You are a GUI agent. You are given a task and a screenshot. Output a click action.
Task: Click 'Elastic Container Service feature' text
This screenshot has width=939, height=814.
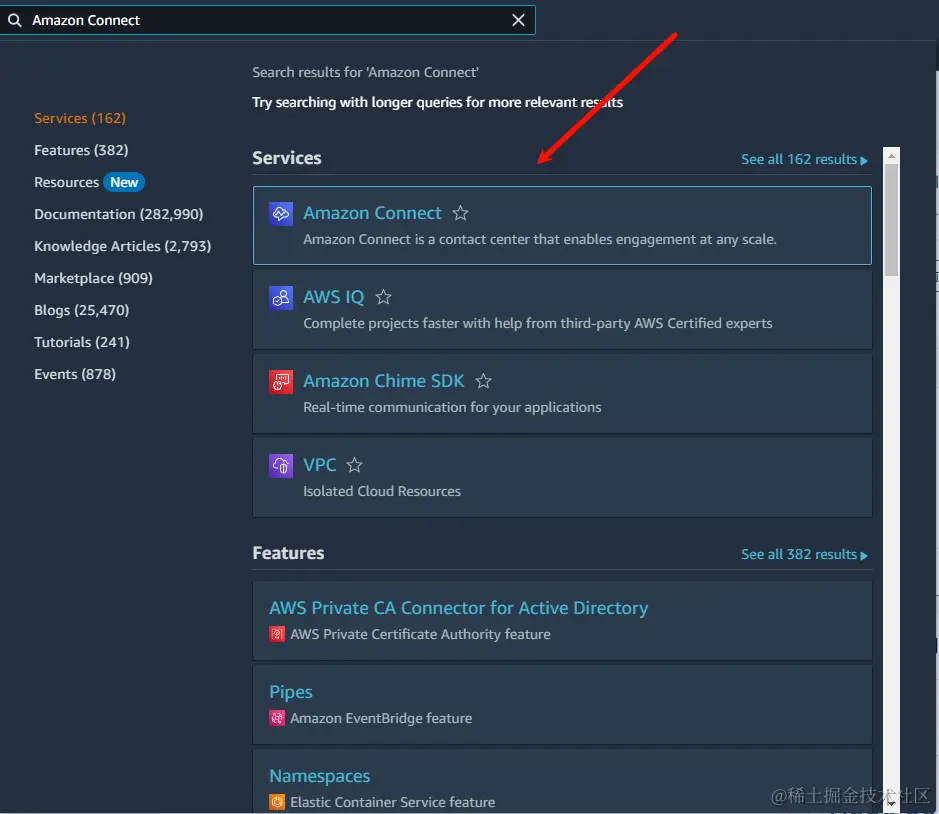393,802
